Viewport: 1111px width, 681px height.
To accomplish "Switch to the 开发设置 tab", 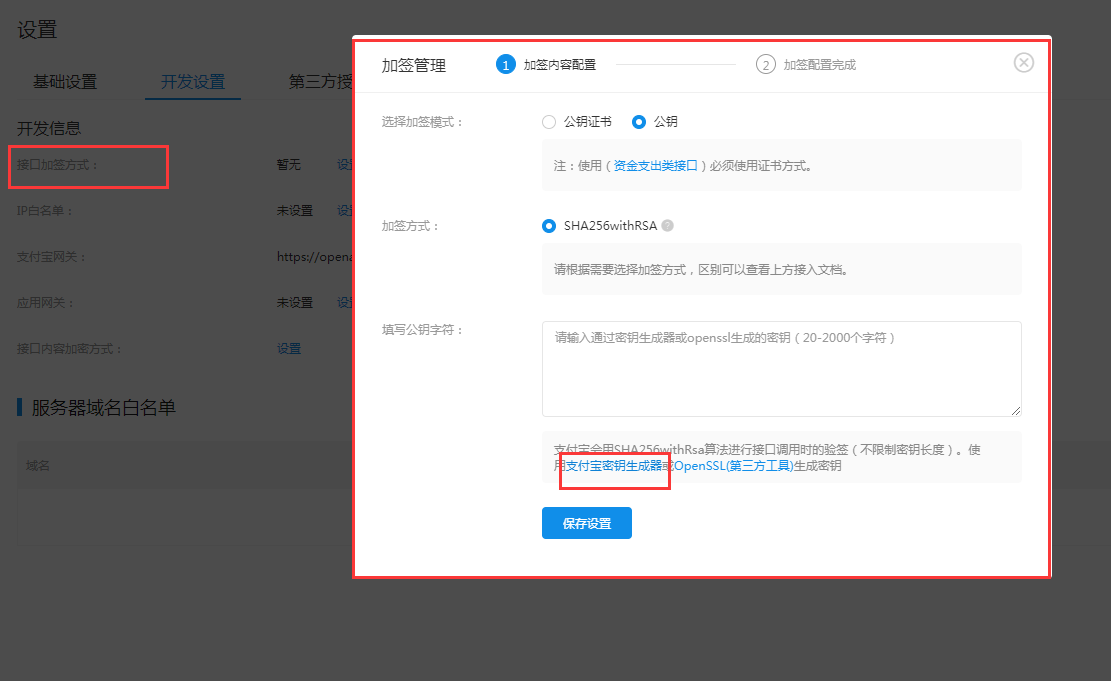I will [193, 81].
